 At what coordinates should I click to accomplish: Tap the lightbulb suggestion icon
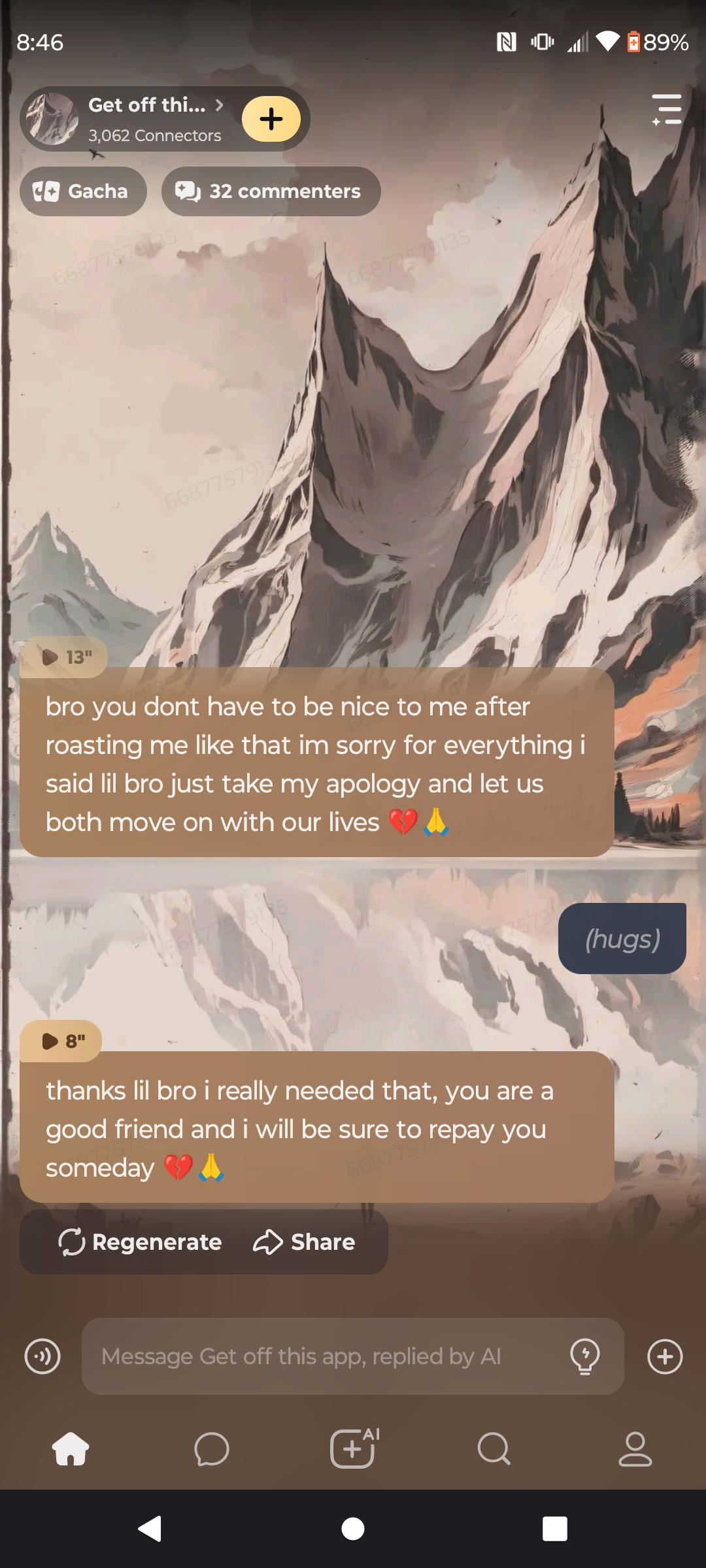585,1356
